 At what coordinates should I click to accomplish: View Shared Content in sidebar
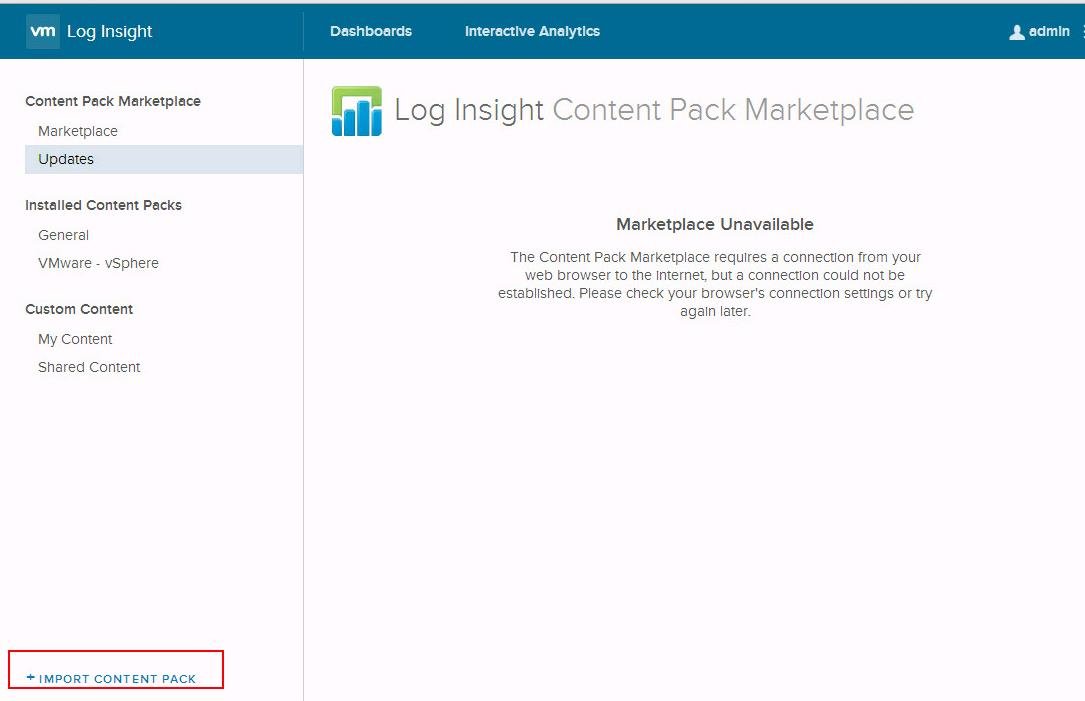89,367
